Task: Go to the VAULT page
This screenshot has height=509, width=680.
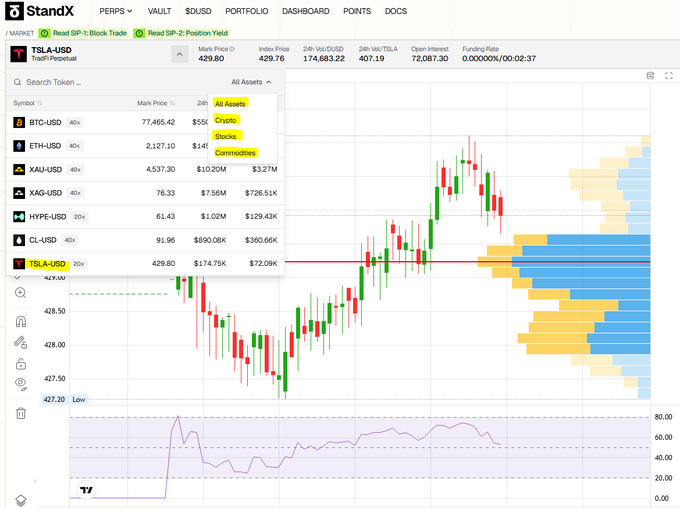Action: pyautogui.click(x=159, y=11)
